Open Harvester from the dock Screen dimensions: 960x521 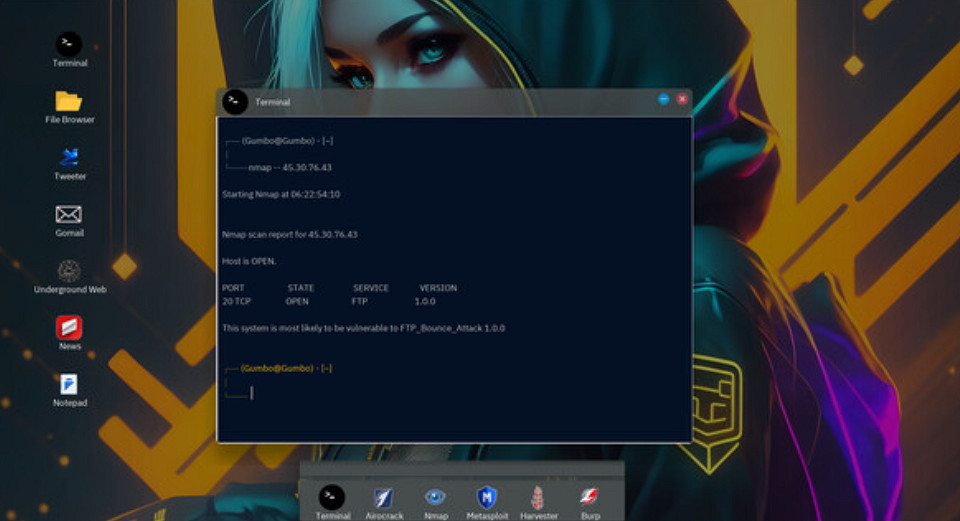tap(538, 497)
